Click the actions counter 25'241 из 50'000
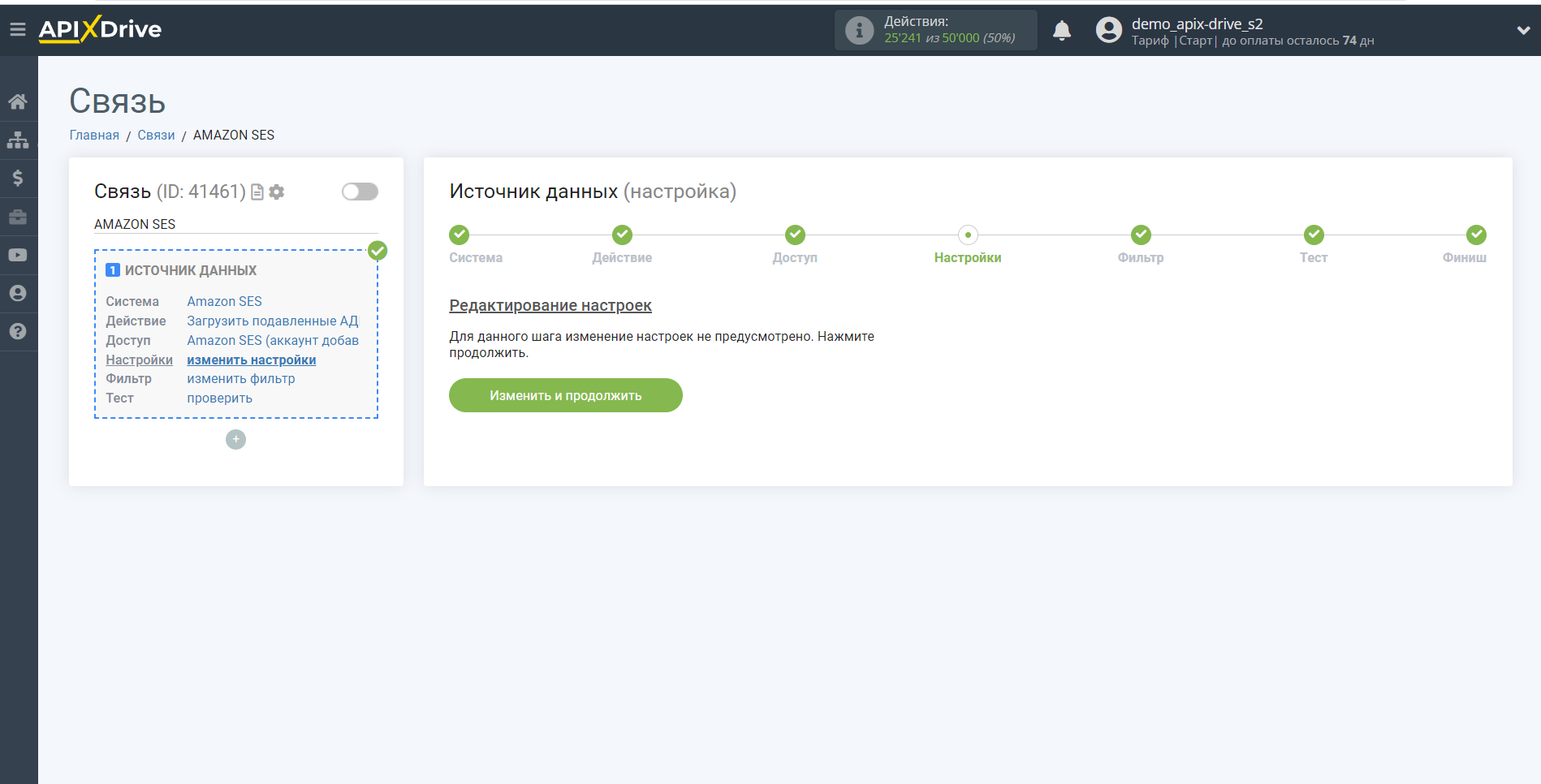 click(x=949, y=38)
